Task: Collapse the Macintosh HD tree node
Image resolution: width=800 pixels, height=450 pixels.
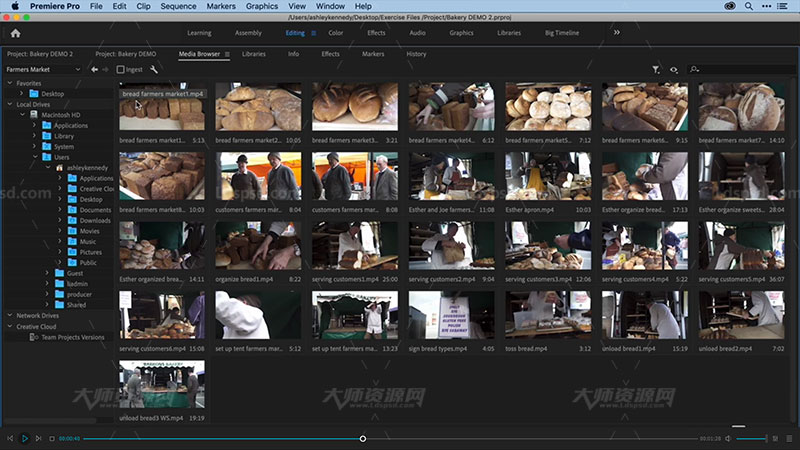Action: tap(22, 115)
